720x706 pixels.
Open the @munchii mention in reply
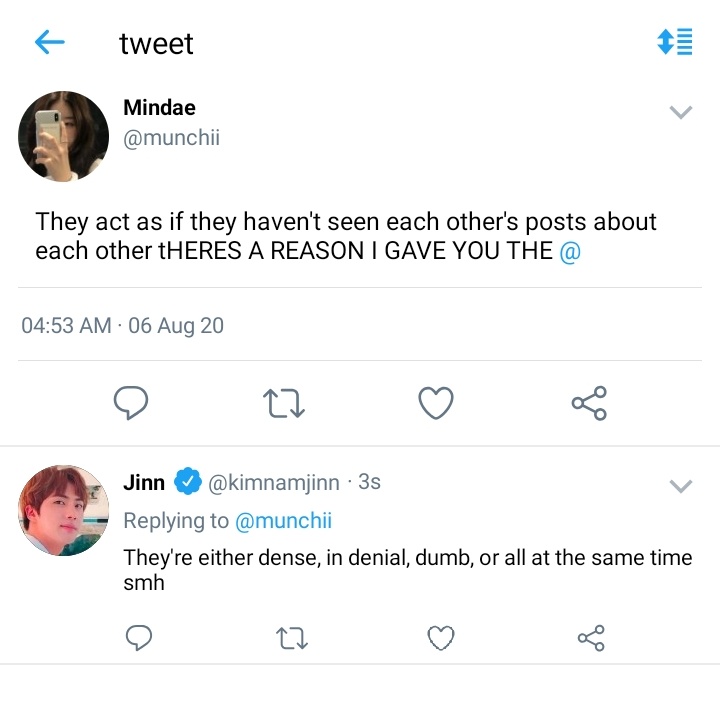[283, 521]
